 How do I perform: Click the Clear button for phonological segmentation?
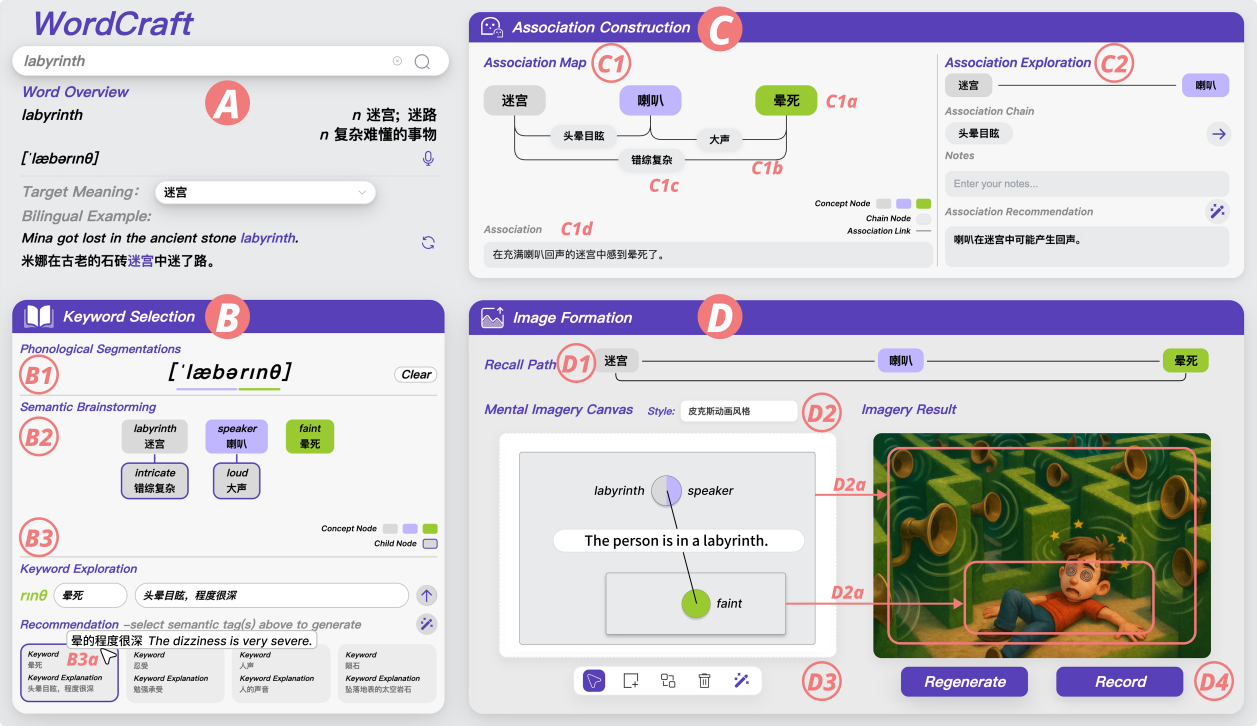coord(416,375)
